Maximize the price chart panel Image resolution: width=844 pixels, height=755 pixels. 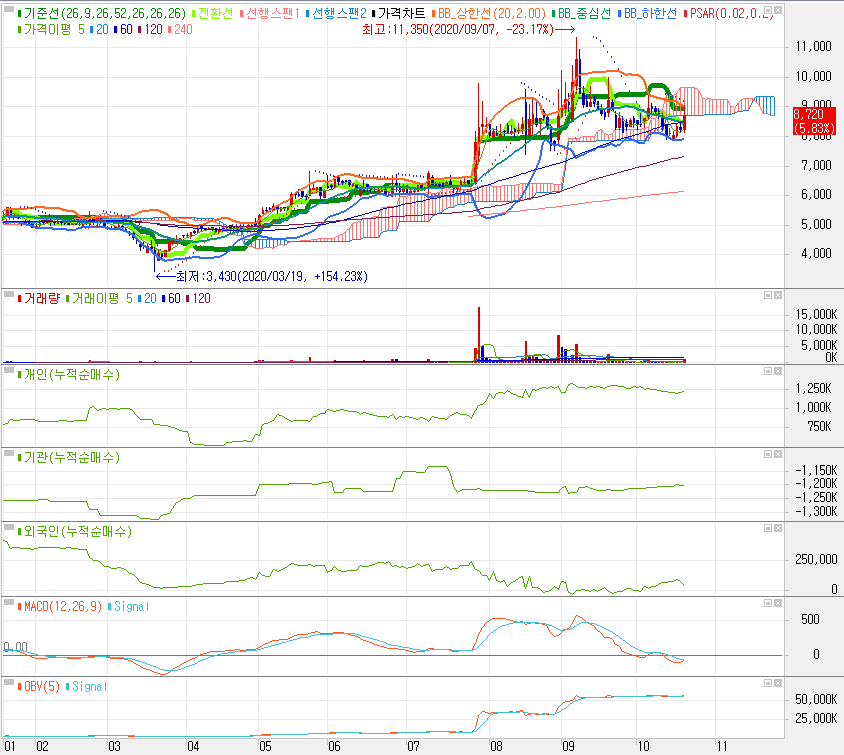pos(768,10)
